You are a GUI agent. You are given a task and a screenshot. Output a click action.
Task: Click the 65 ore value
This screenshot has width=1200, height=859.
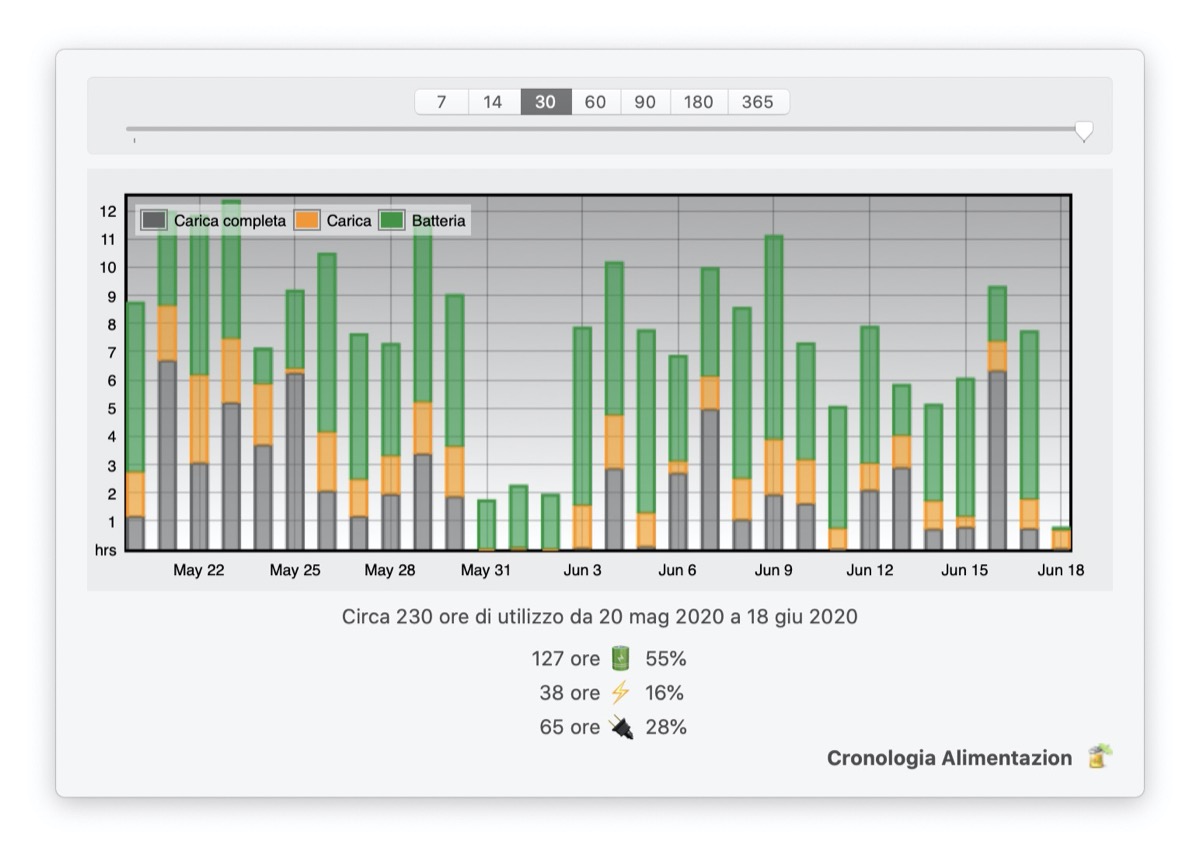coord(570,727)
